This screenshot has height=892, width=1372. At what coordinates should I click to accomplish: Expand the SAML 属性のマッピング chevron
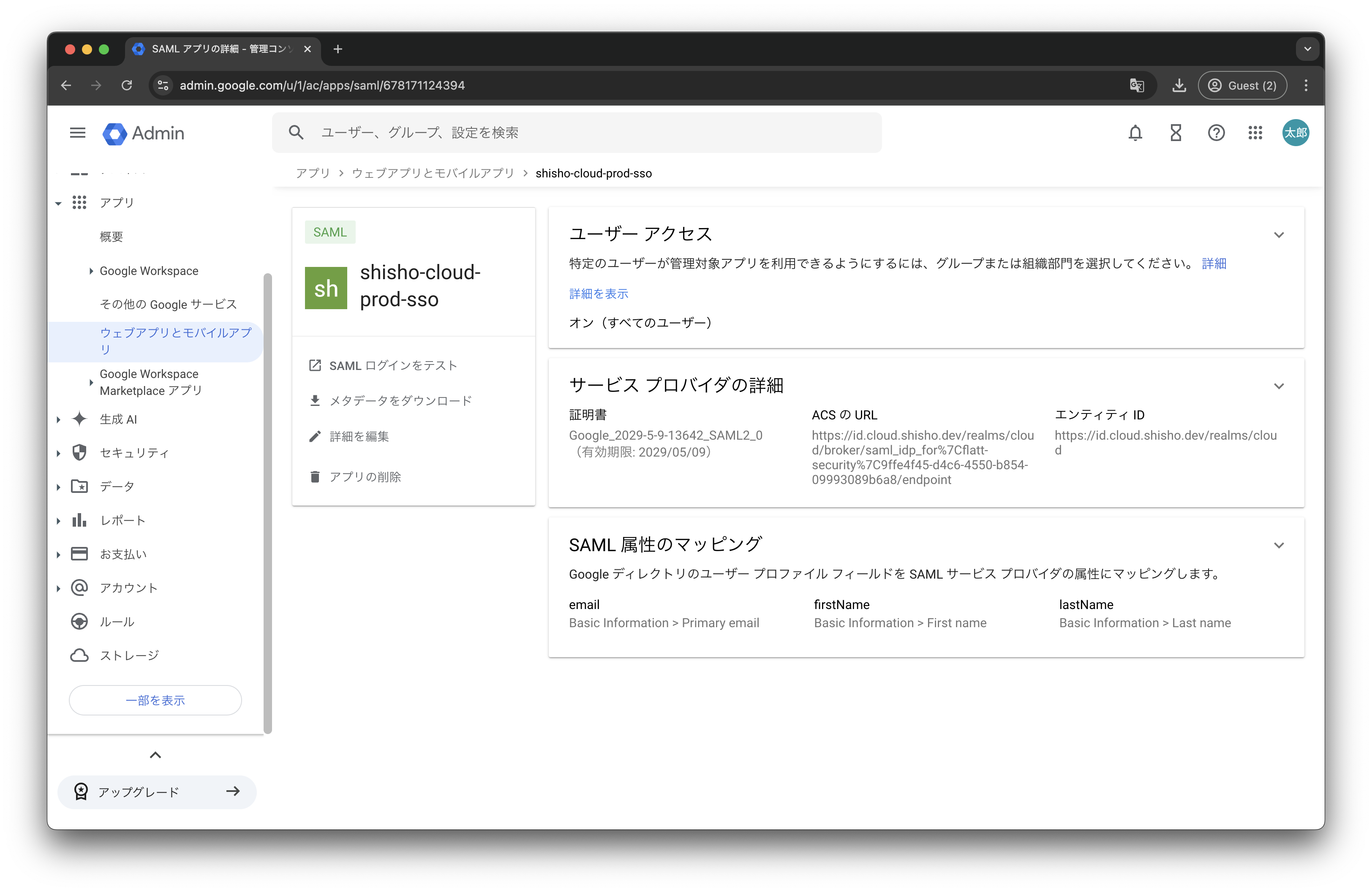click(x=1279, y=544)
